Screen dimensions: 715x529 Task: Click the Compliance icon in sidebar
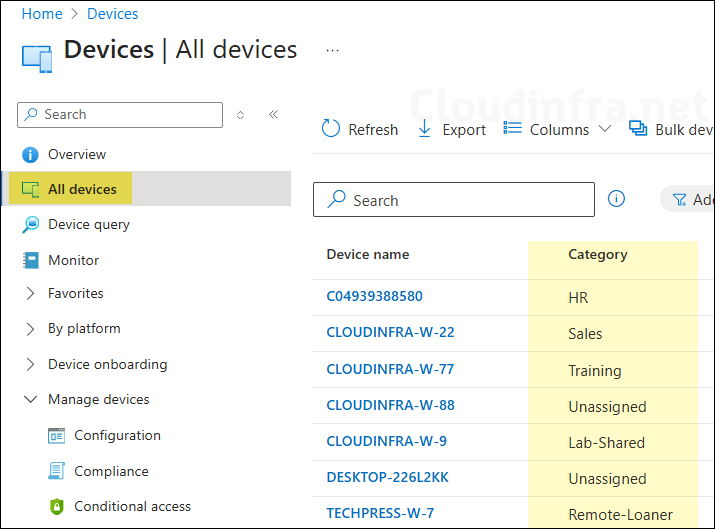(56, 471)
